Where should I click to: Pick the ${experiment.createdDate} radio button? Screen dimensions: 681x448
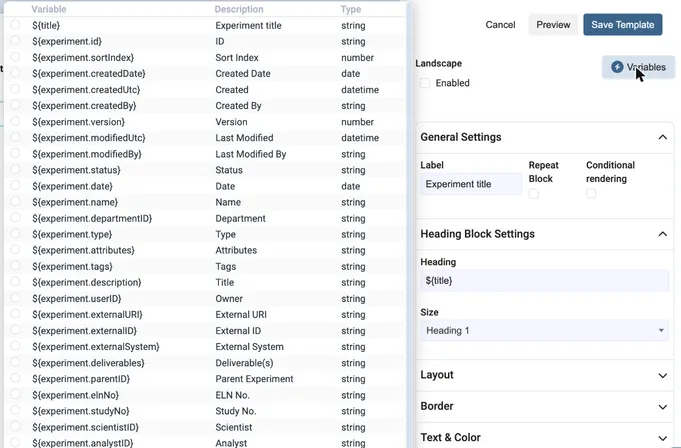coord(15,72)
